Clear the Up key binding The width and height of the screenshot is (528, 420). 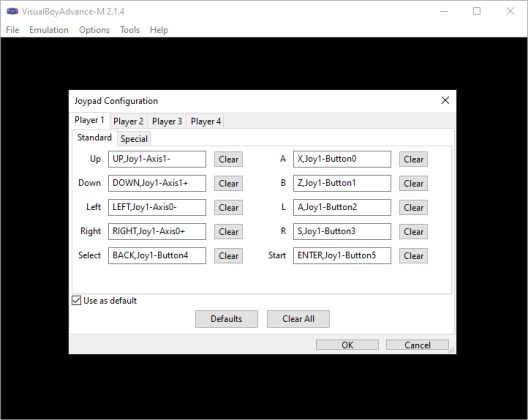[x=228, y=159]
